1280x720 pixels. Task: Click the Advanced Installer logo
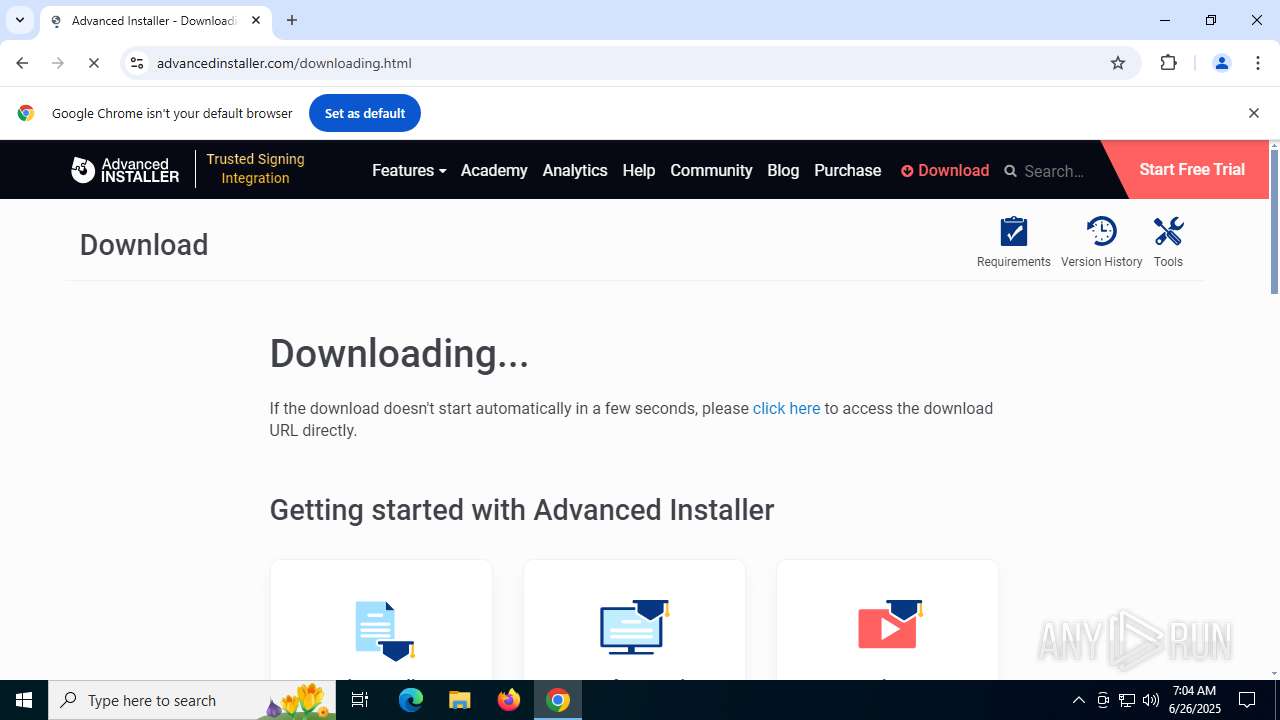click(125, 170)
